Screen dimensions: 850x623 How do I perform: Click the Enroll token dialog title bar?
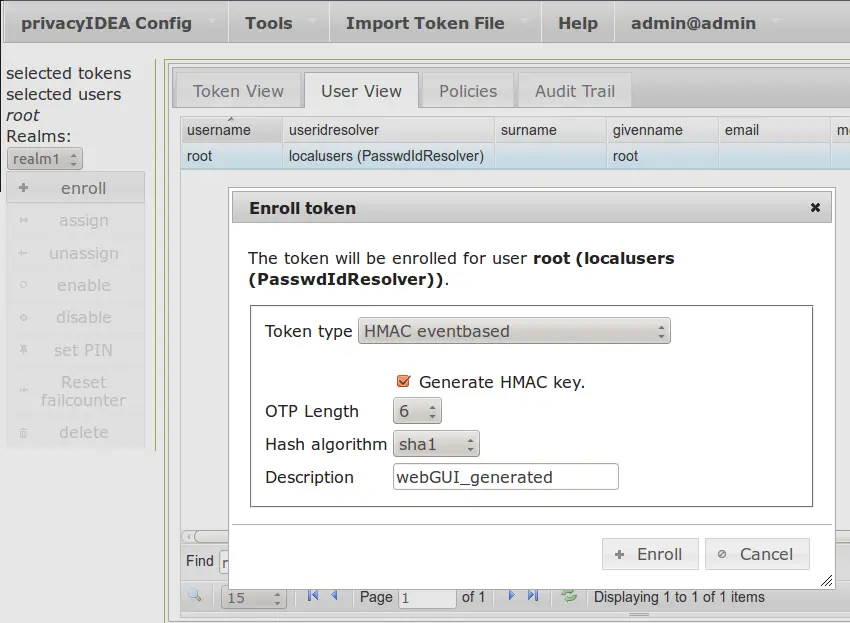point(531,208)
